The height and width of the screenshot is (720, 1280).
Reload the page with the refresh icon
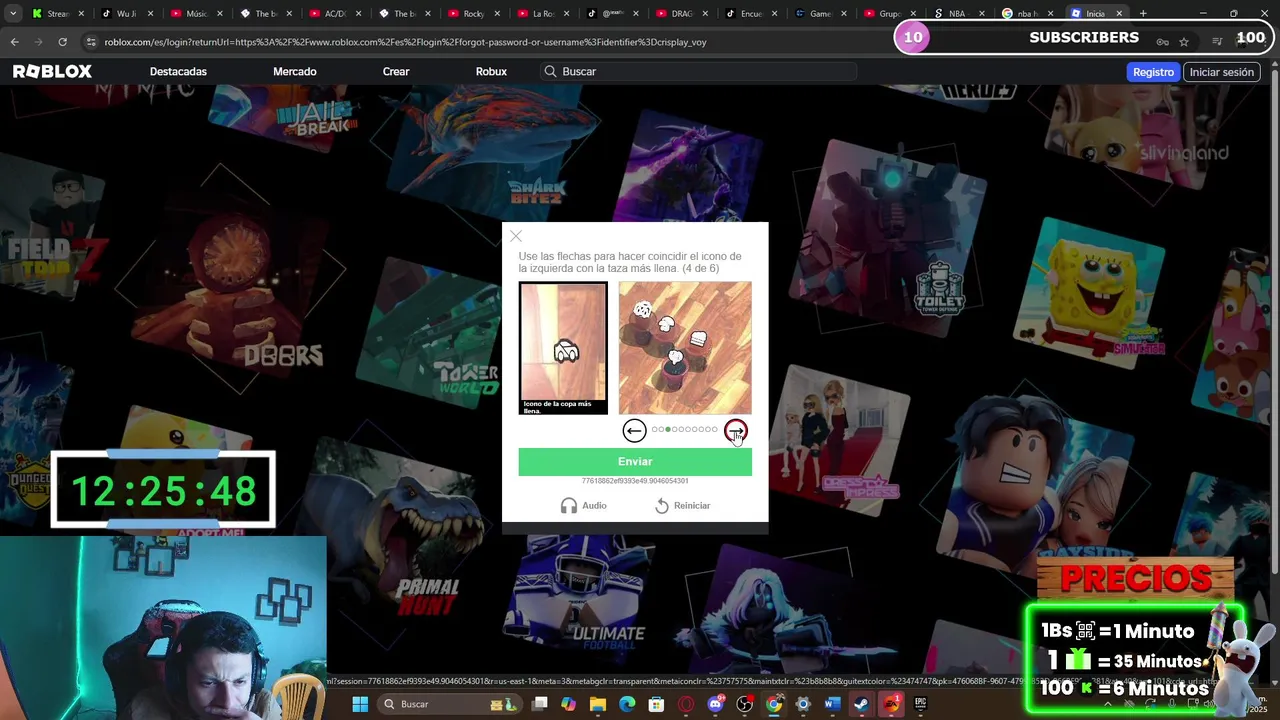click(62, 42)
